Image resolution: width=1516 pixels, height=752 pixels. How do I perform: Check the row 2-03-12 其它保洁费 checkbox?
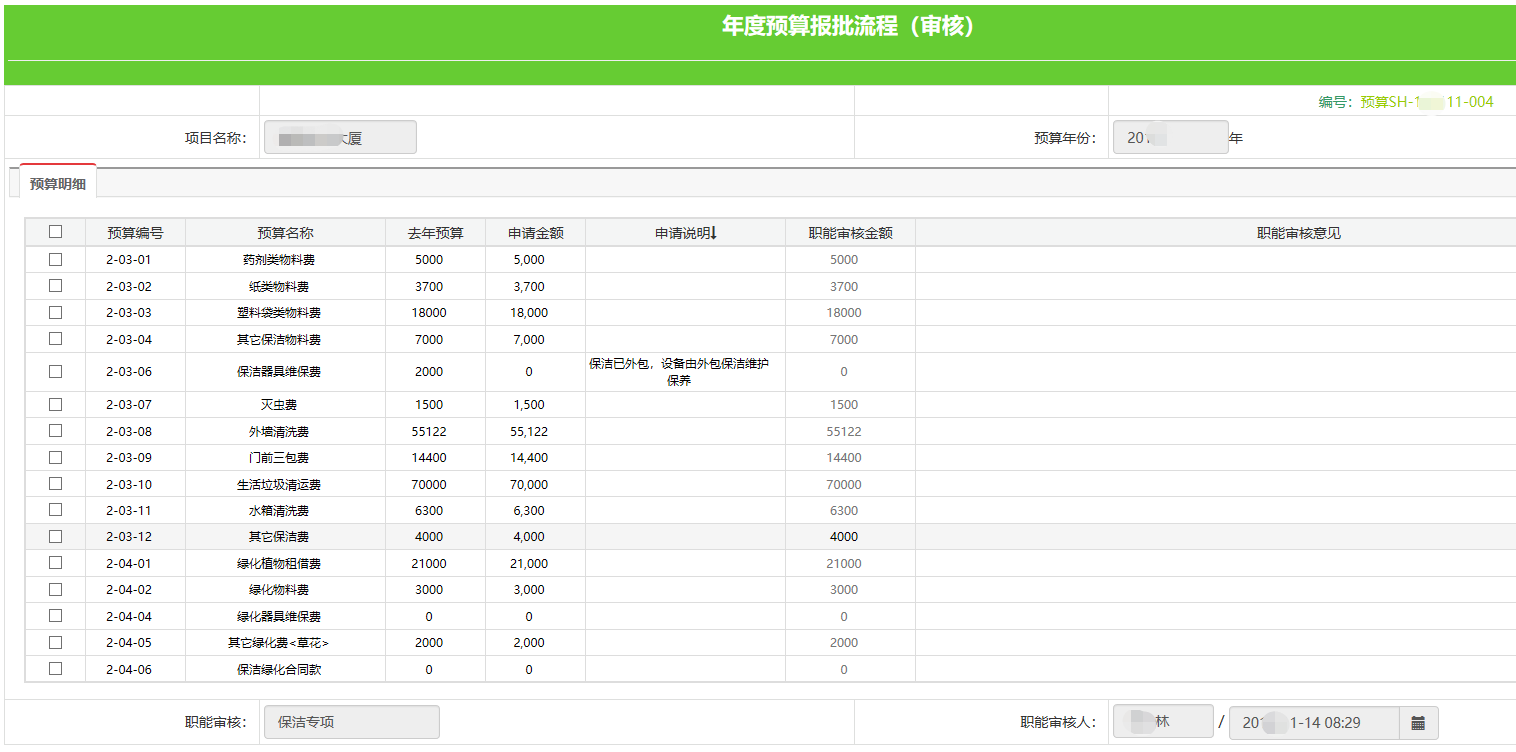click(x=55, y=537)
